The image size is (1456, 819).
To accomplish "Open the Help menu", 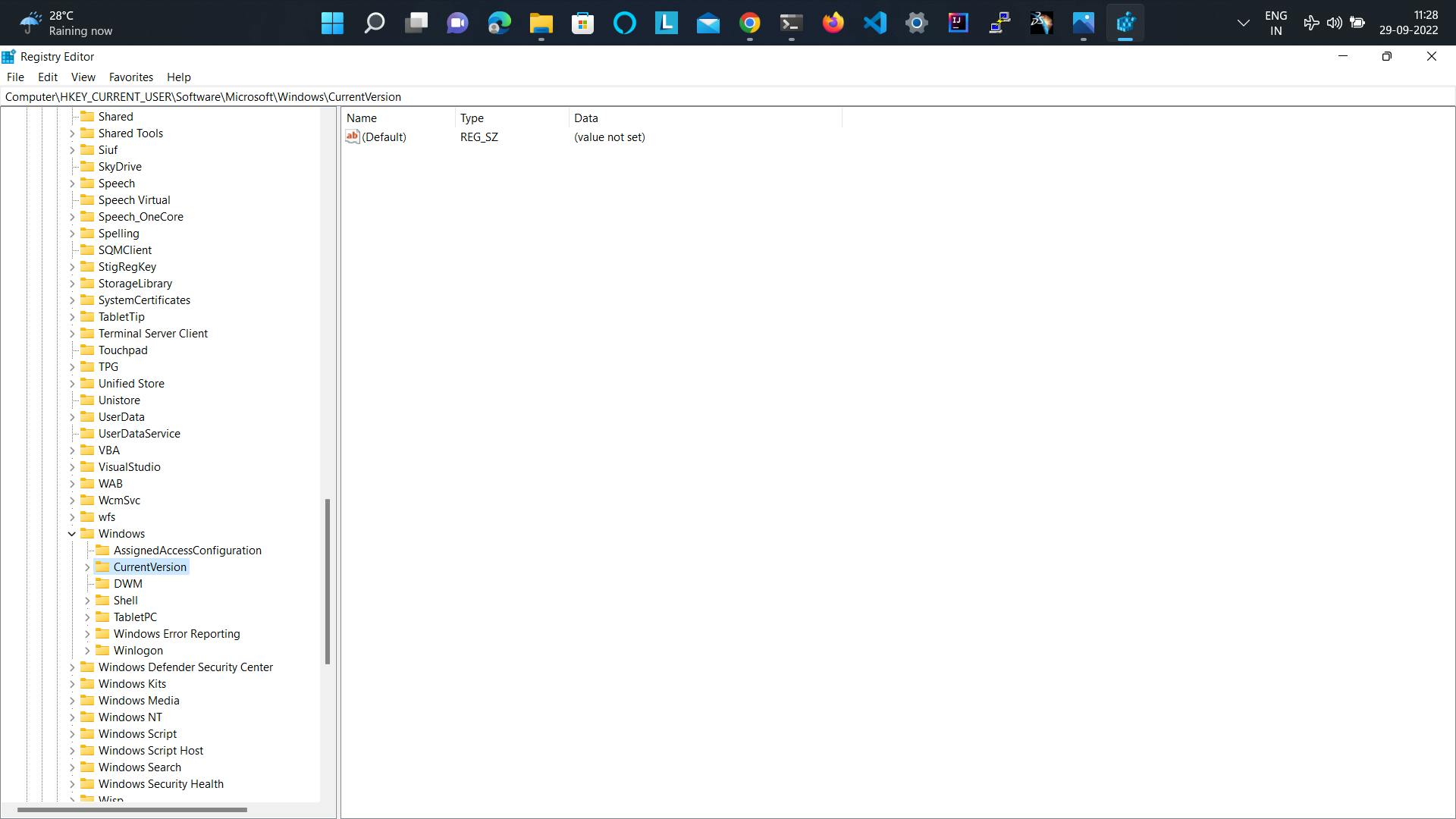I will click(x=179, y=77).
